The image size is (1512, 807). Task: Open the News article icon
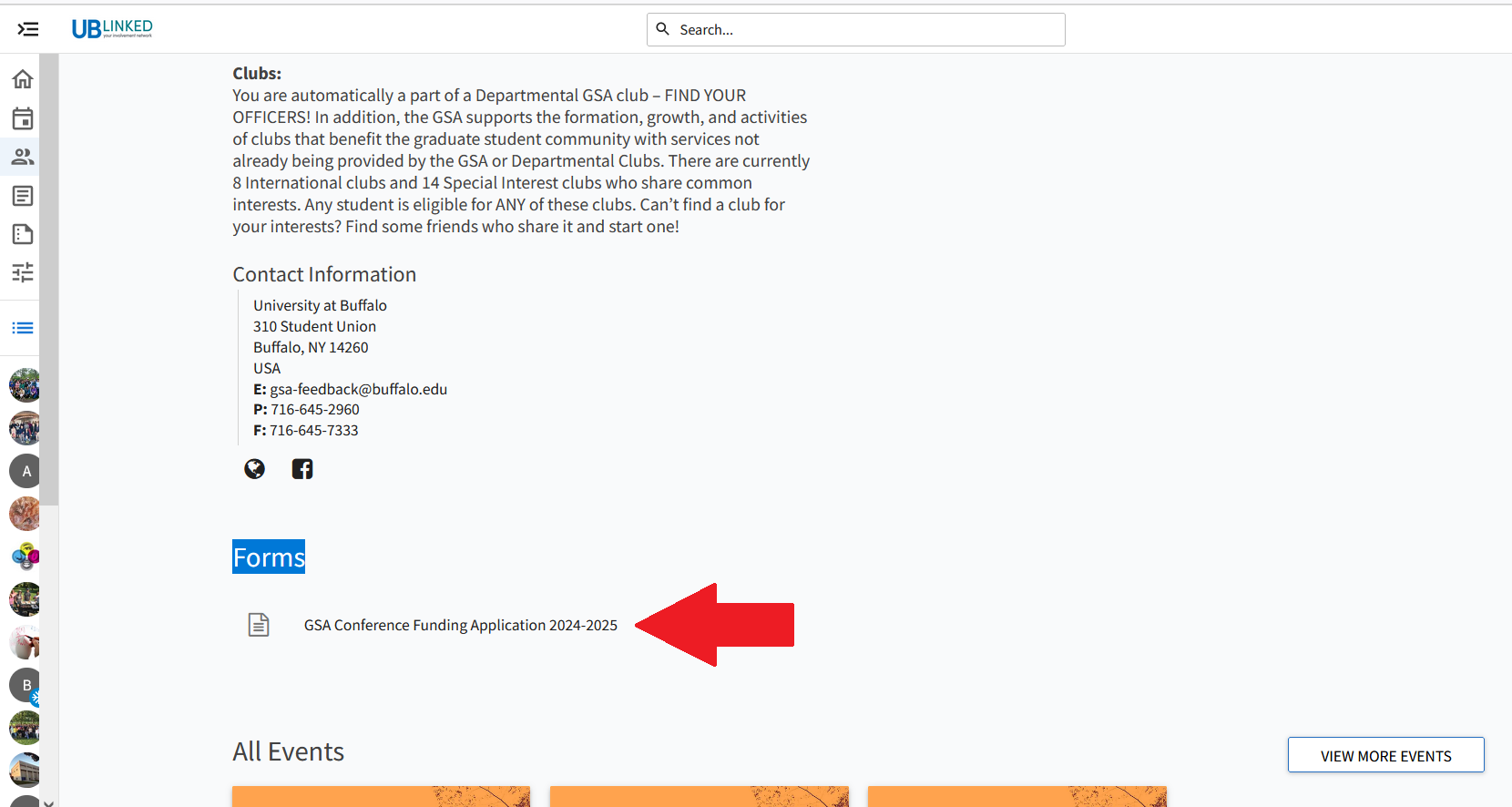[23, 196]
